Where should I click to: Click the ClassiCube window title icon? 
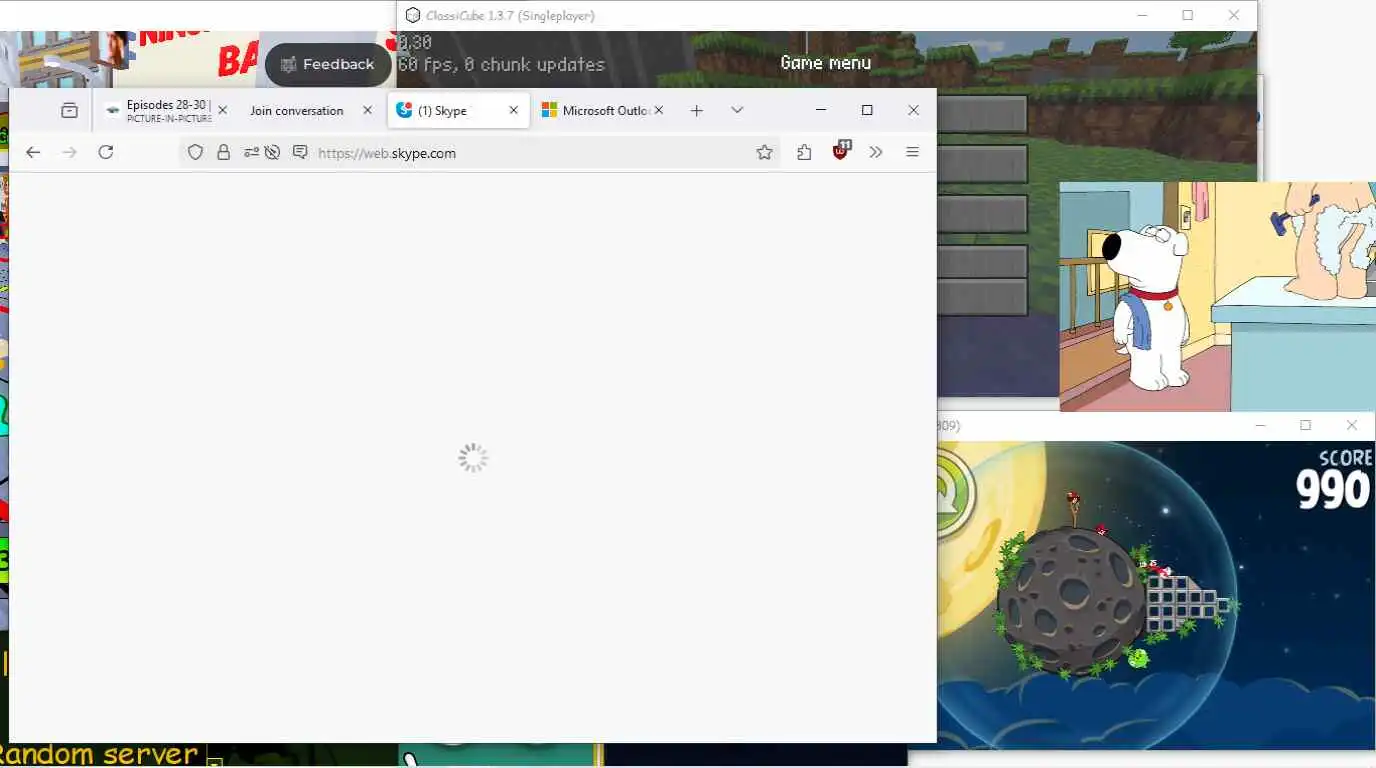point(412,15)
